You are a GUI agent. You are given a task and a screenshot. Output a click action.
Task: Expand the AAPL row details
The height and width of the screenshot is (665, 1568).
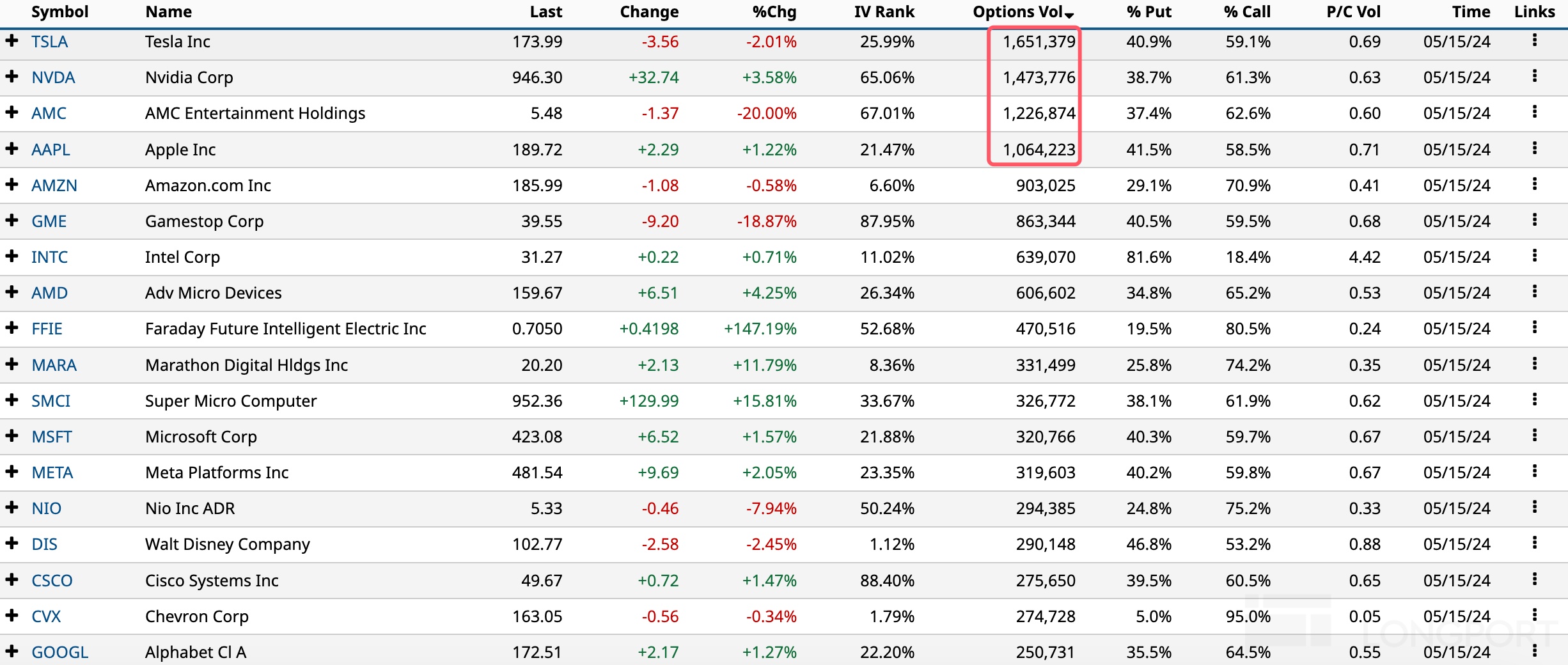click(12, 149)
